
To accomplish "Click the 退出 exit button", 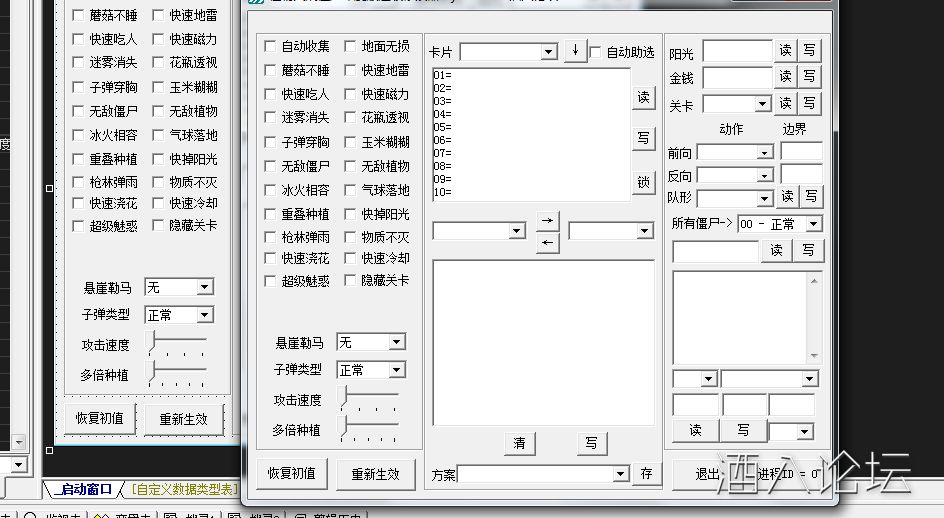I will click(706, 473).
